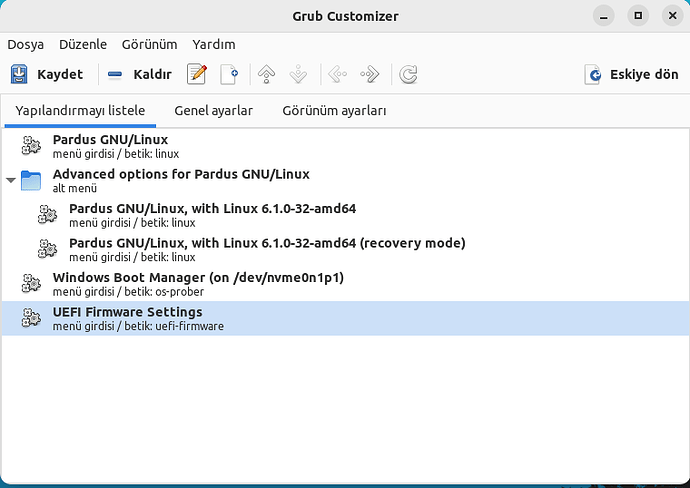Open the Yardım menu
Viewport: 690px width, 488px height.
click(213, 45)
